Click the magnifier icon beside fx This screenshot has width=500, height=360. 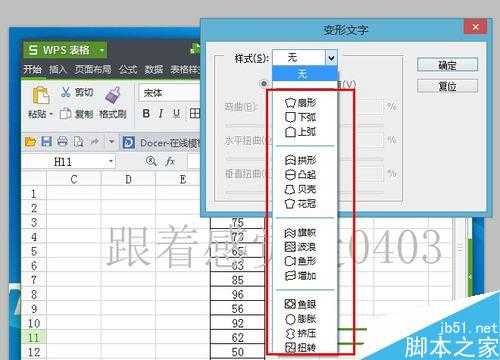151,161
